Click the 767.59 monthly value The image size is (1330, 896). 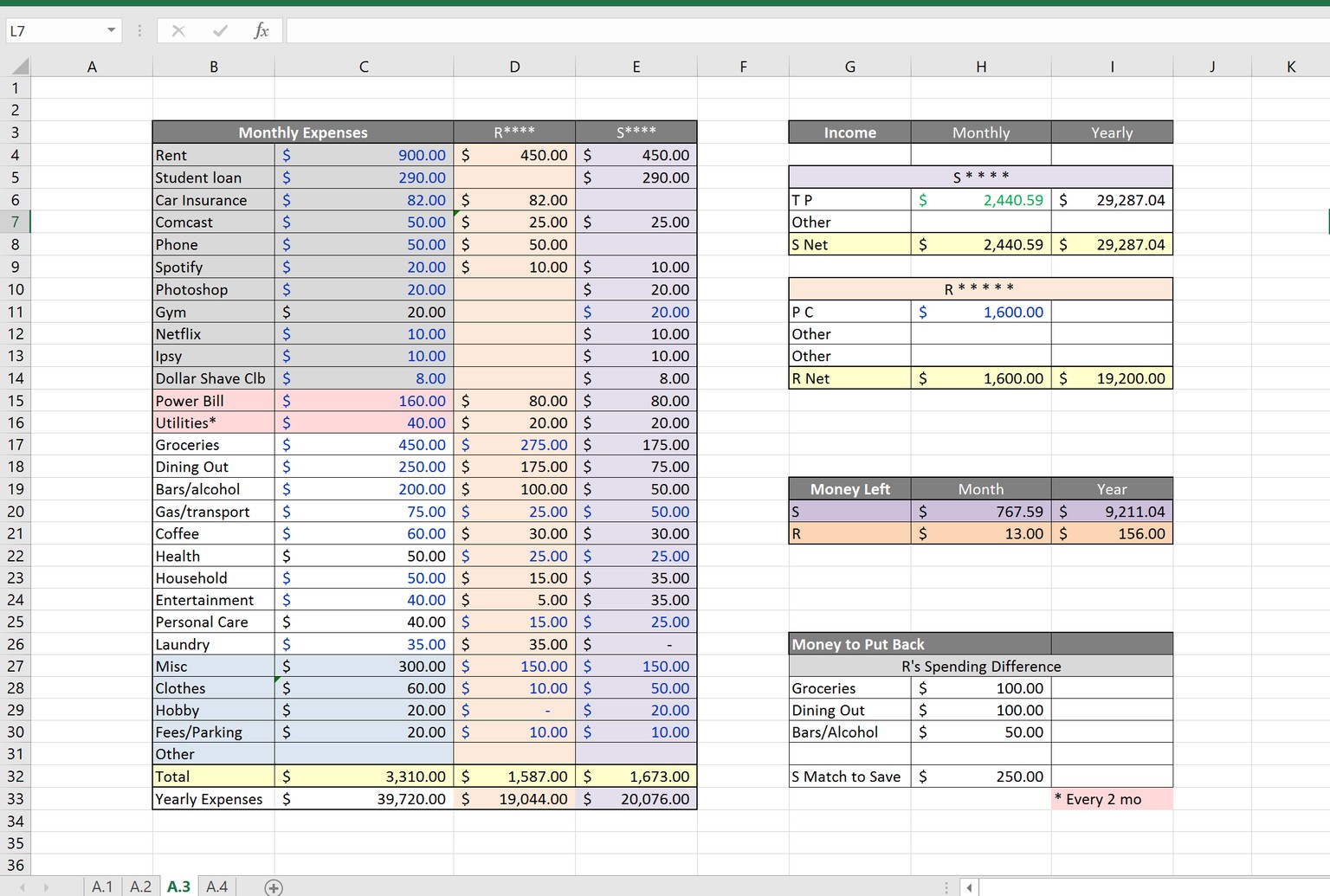coord(981,512)
